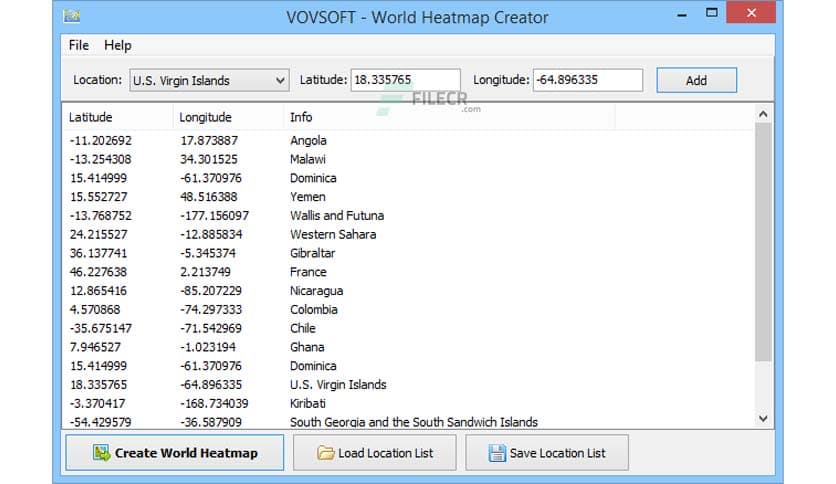Image resolution: width=836 pixels, height=484 pixels.
Task: Select the Colombia row
Action: [x=408, y=310]
